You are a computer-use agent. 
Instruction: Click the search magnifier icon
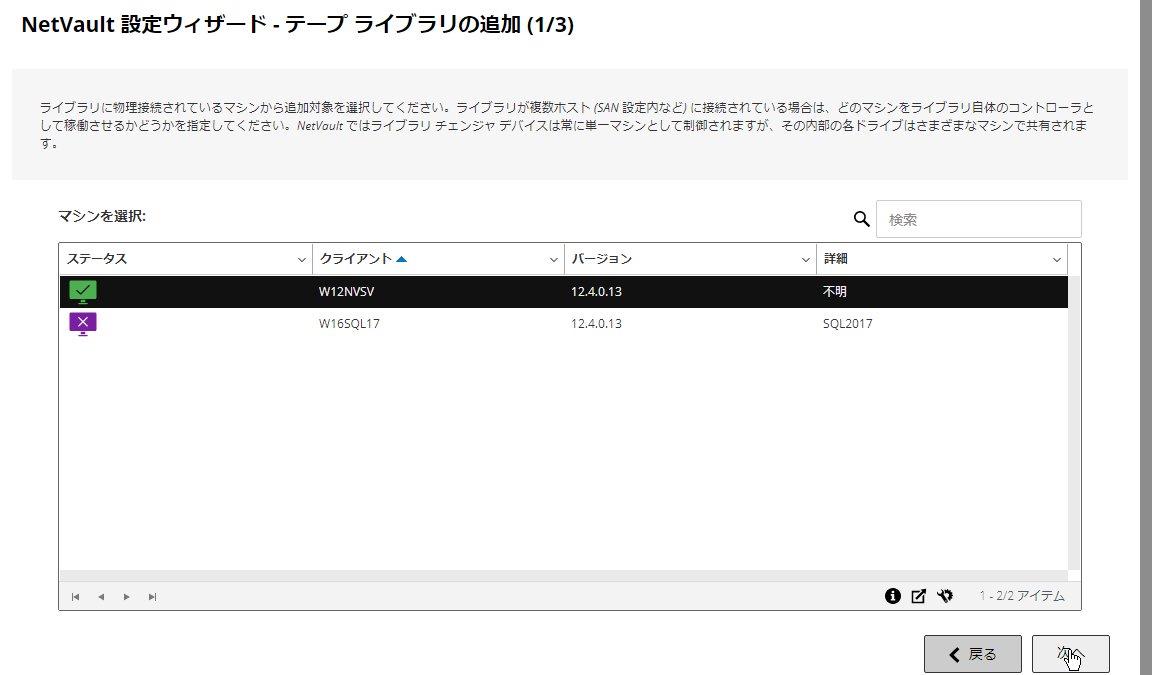(862, 219)
